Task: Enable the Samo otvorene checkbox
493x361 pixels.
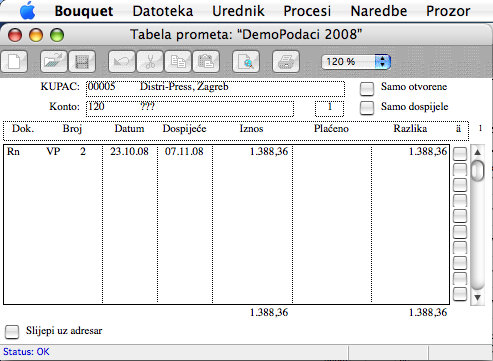Action: click(367, 88)
